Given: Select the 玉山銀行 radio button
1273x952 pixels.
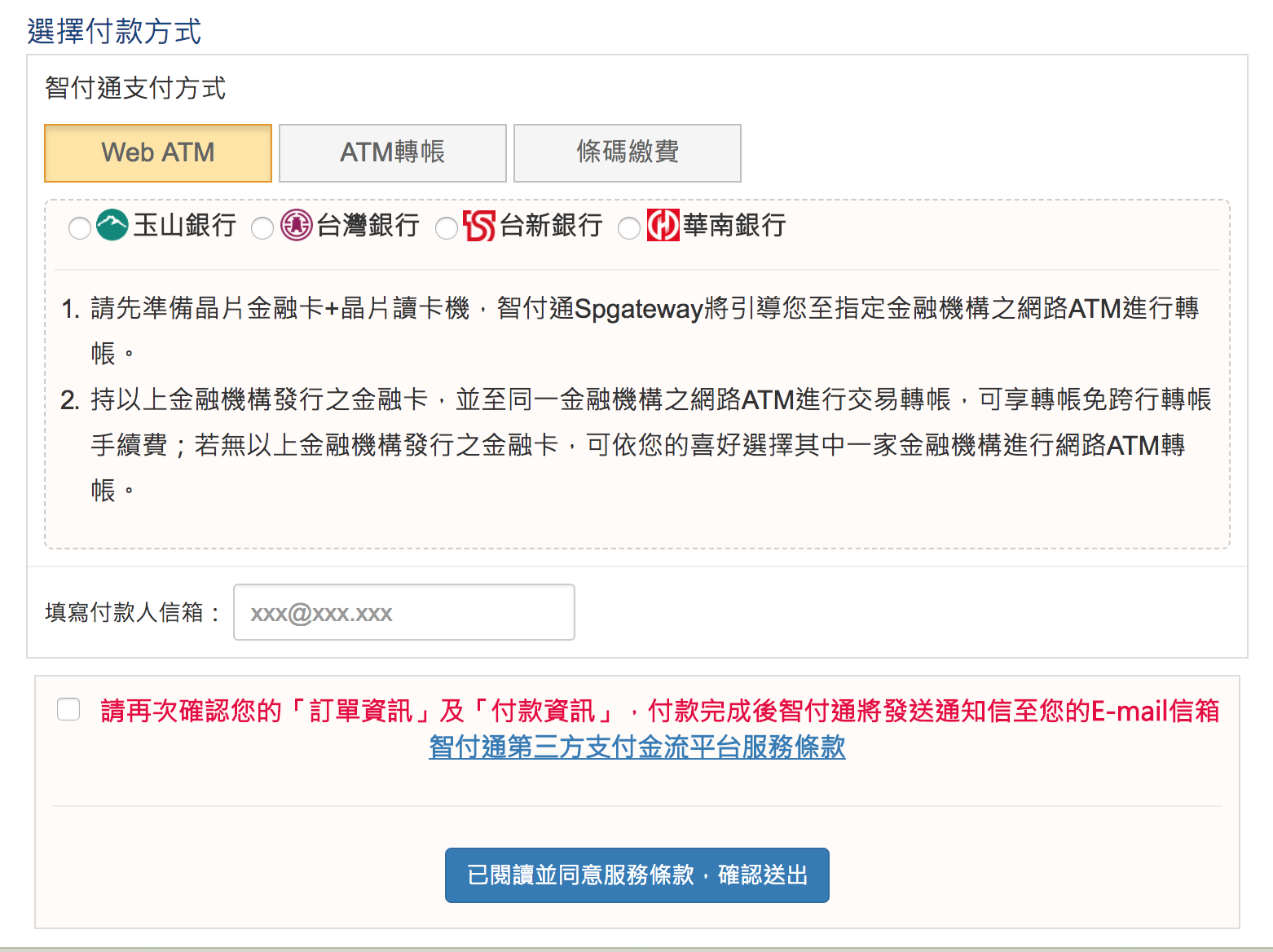Looking at the screenshot, I should [x=80, y=228].
